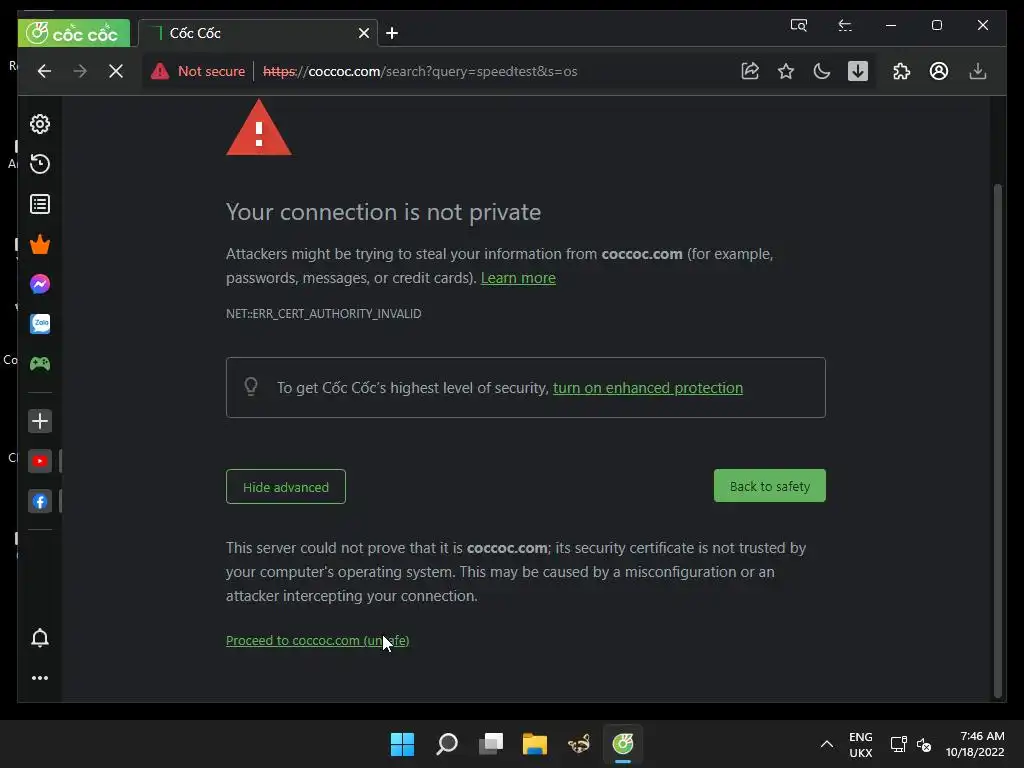1024x768 pixels.
Task: Open Facebook sidebar shortcut
Action: [40, 502]
